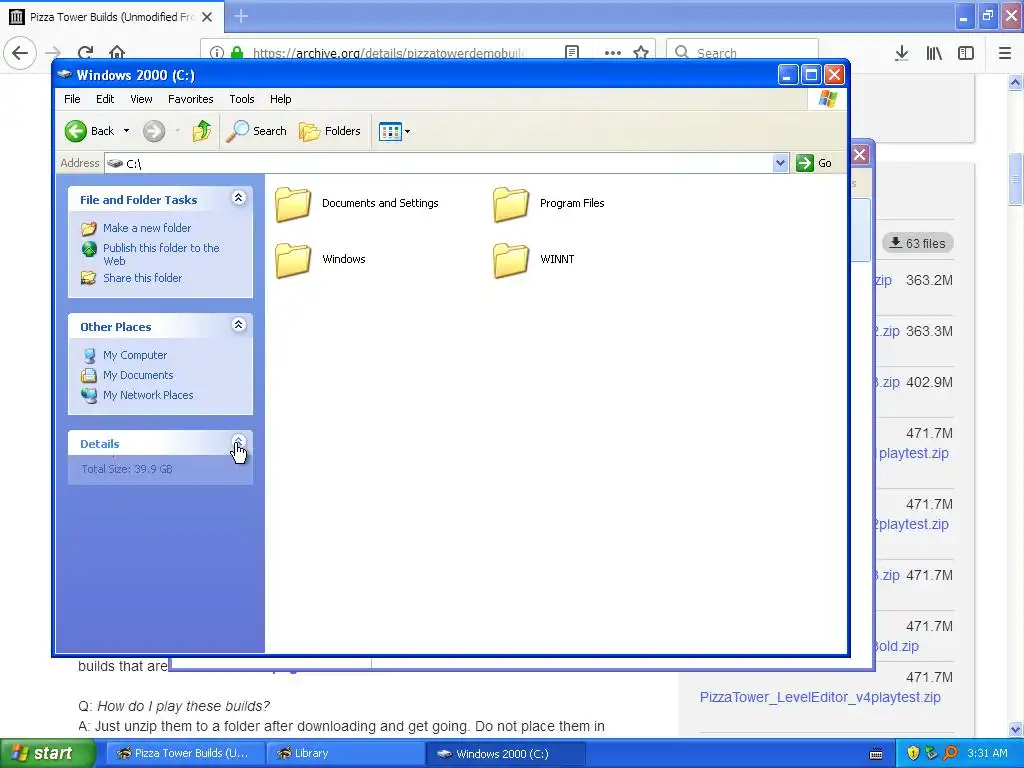Open the Back history dropdown arrow
Image resolution: width=1024 pixels, height=768 pixels.
tap(127, 131)
